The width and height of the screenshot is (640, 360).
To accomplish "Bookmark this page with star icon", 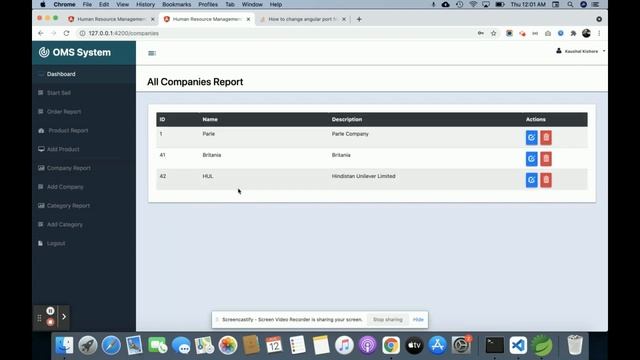I will pyautogui.click(x=493, y=33).
